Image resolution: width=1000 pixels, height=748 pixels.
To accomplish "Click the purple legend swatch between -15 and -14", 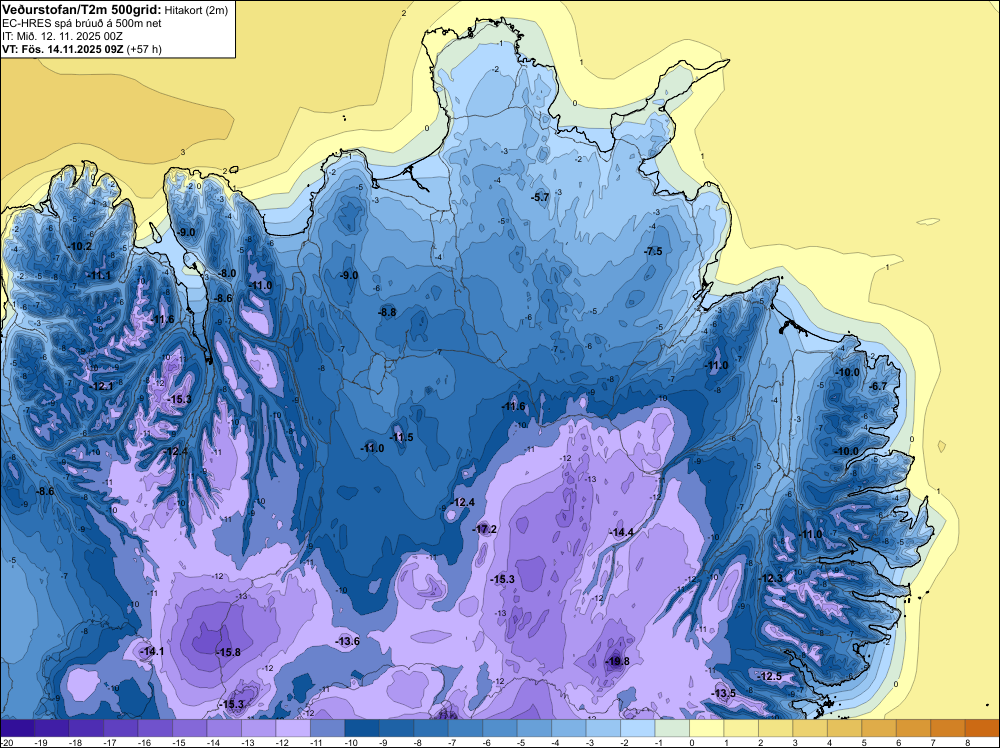I will click(191, 728).
